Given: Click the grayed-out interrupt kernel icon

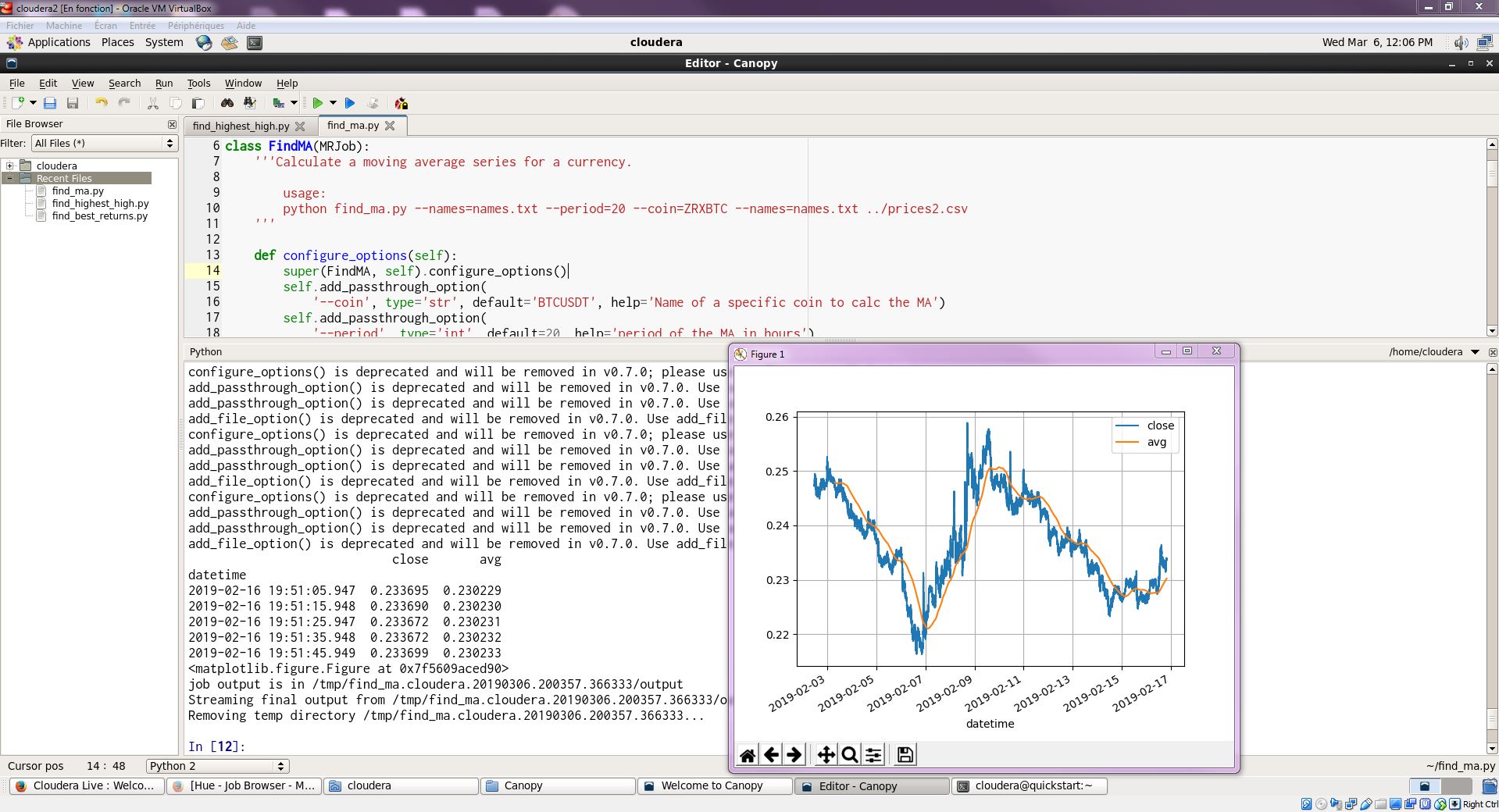Looking at the screenshot, I should click(373, 103).
